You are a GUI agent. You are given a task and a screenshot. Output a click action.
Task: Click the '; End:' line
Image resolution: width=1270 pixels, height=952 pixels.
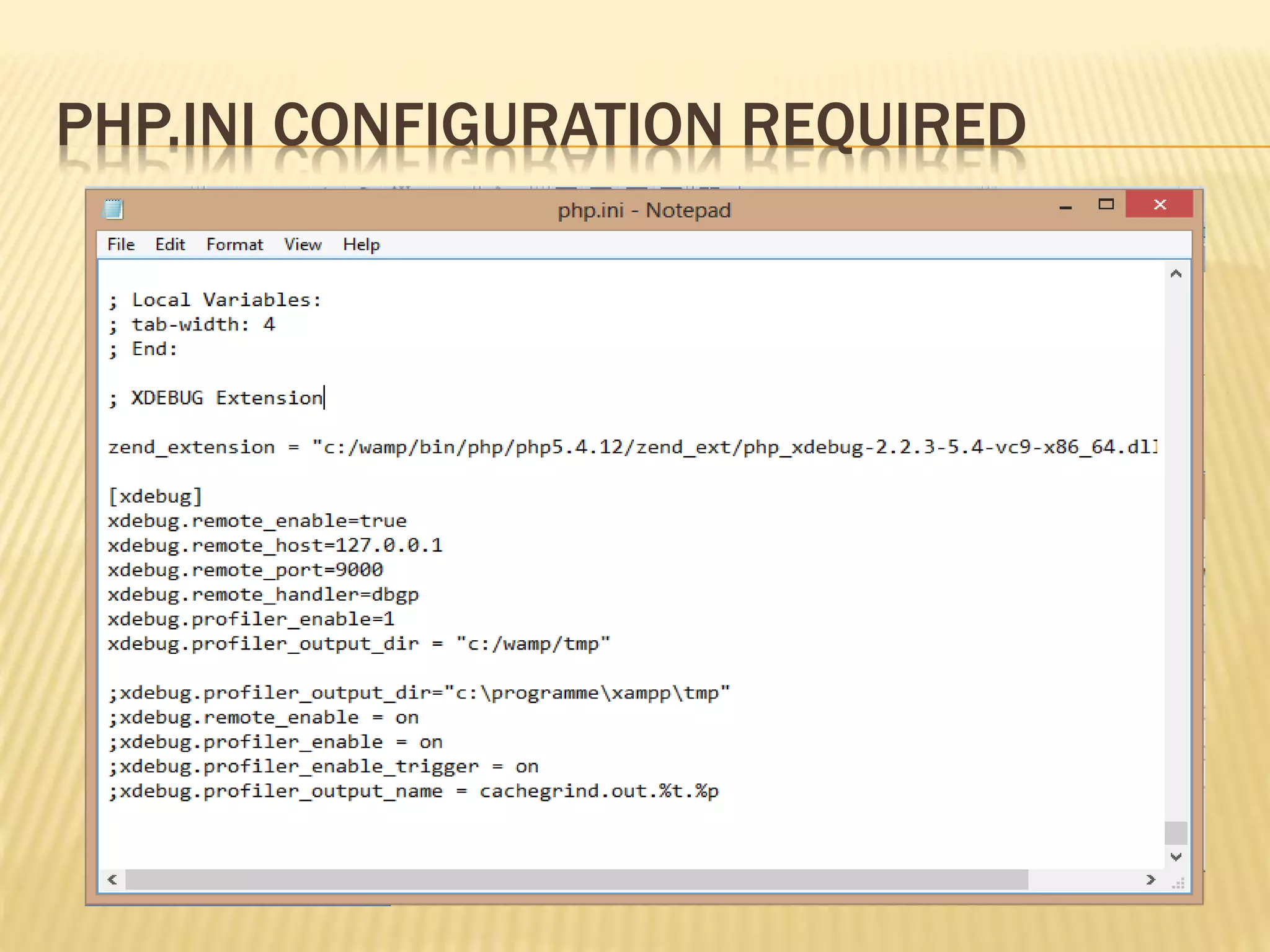pos(143,349)
